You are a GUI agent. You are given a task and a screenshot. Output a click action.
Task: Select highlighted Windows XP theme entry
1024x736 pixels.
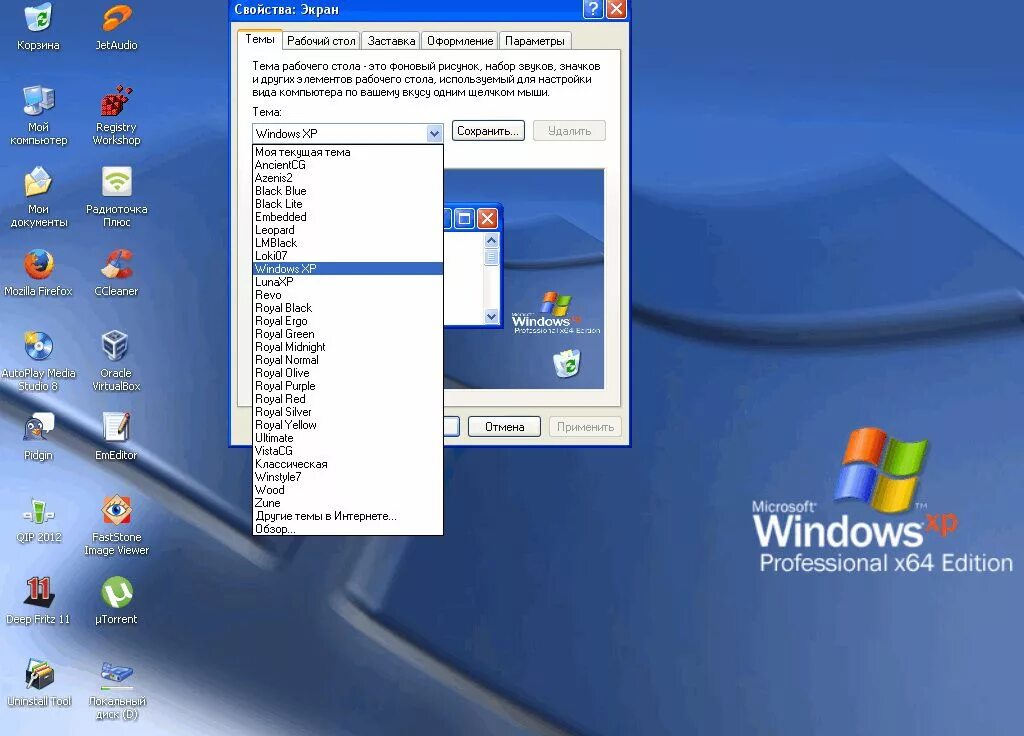click(347, 268)
